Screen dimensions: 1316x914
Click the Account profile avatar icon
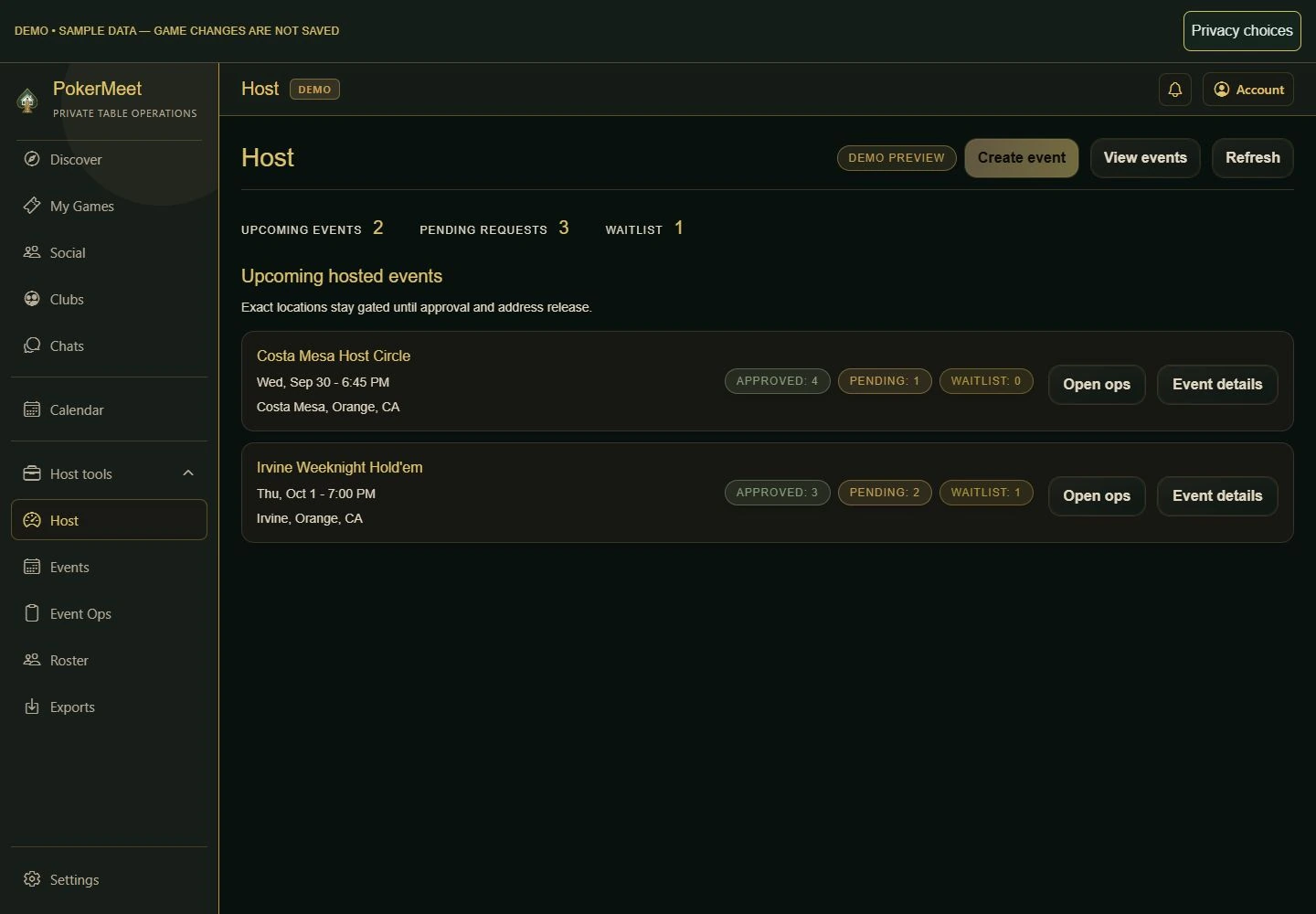1222,90
